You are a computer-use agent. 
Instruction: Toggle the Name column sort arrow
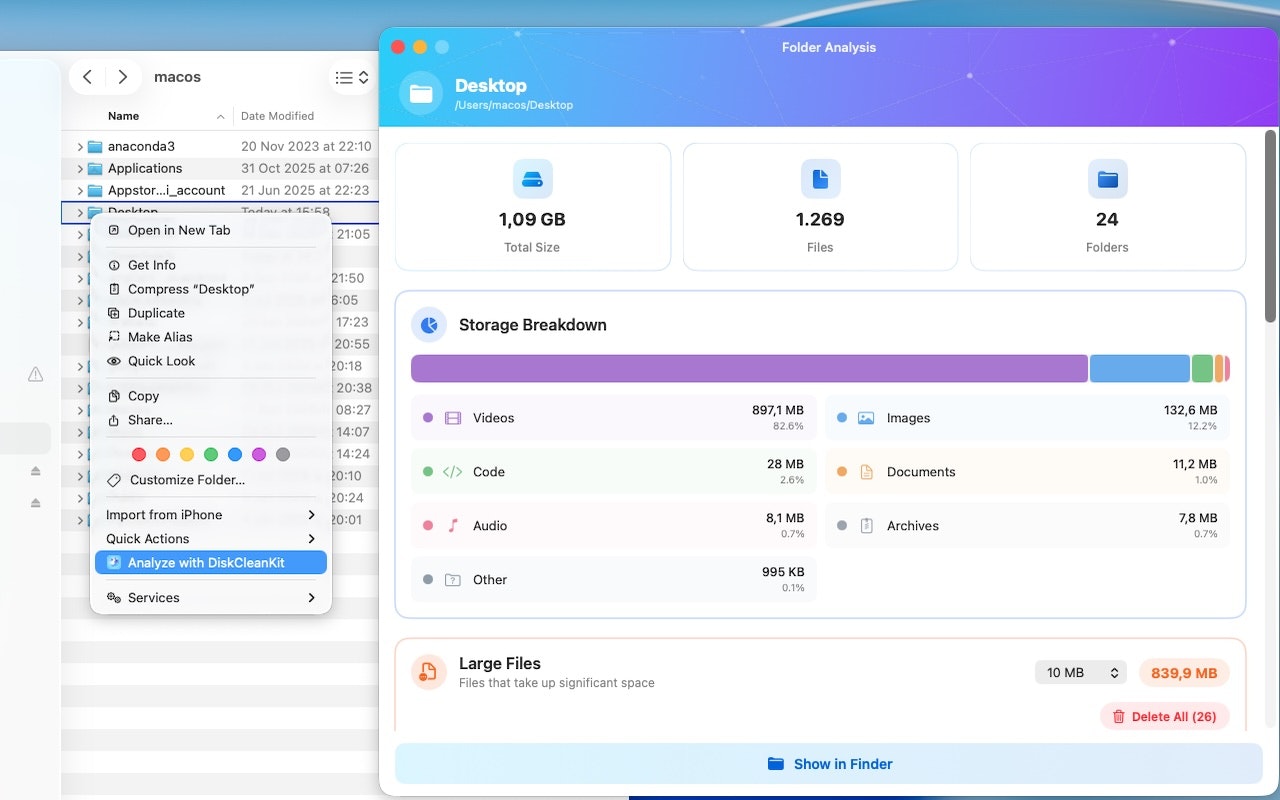pyautogui.click(x=221, y=117)
